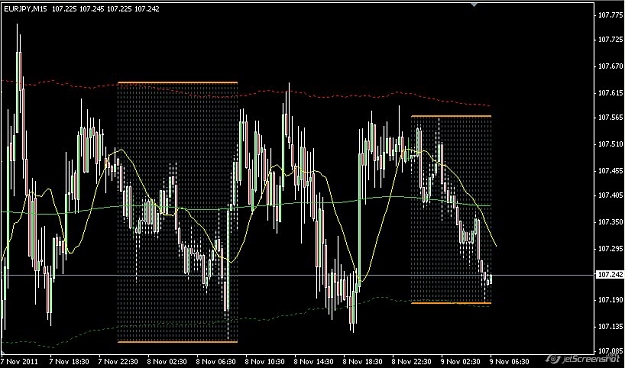
Task: Click the 8 Nov 02:30 time label
Action: point(167,362)
